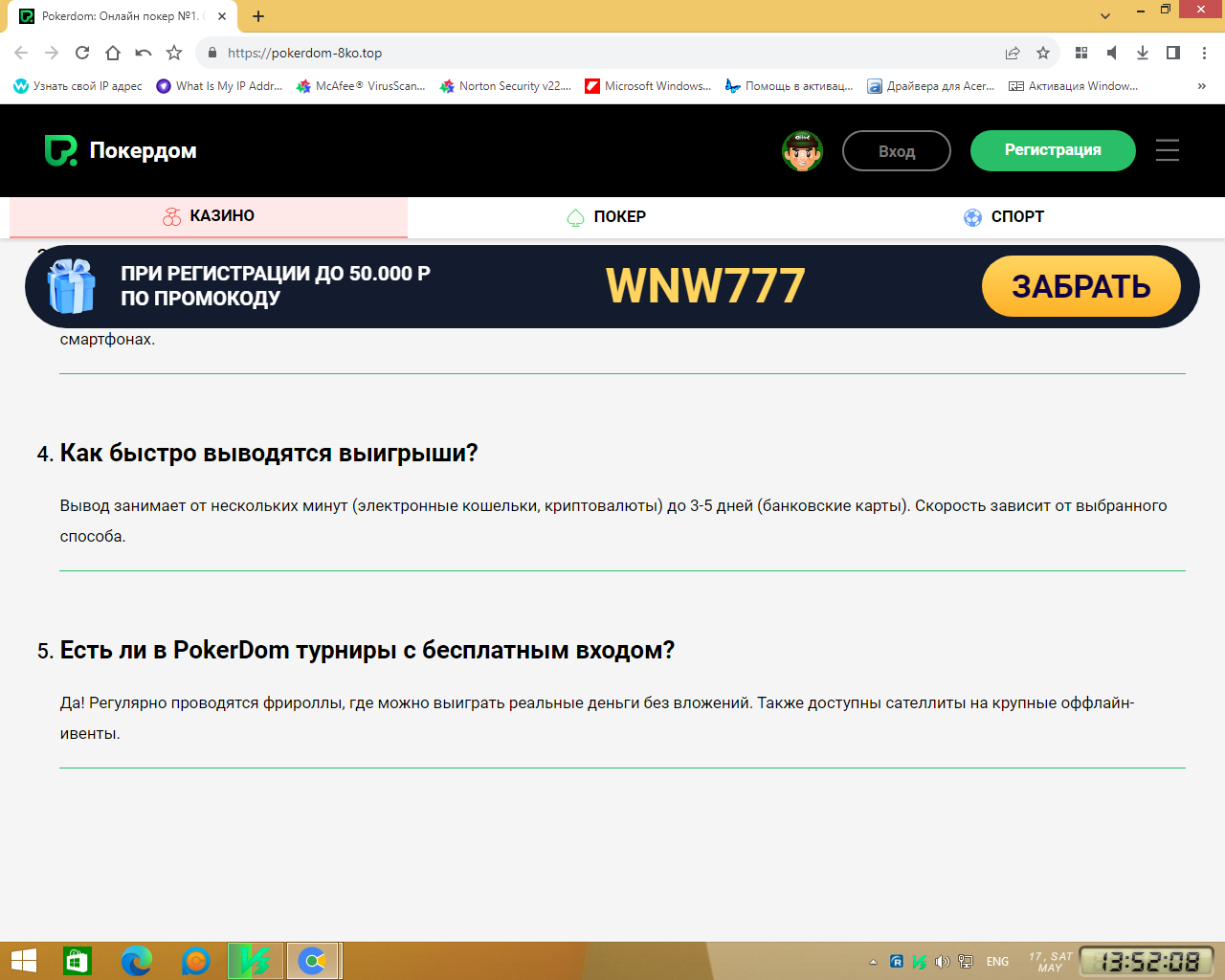Click the WNW777 promo code text

tap(706, 286)
